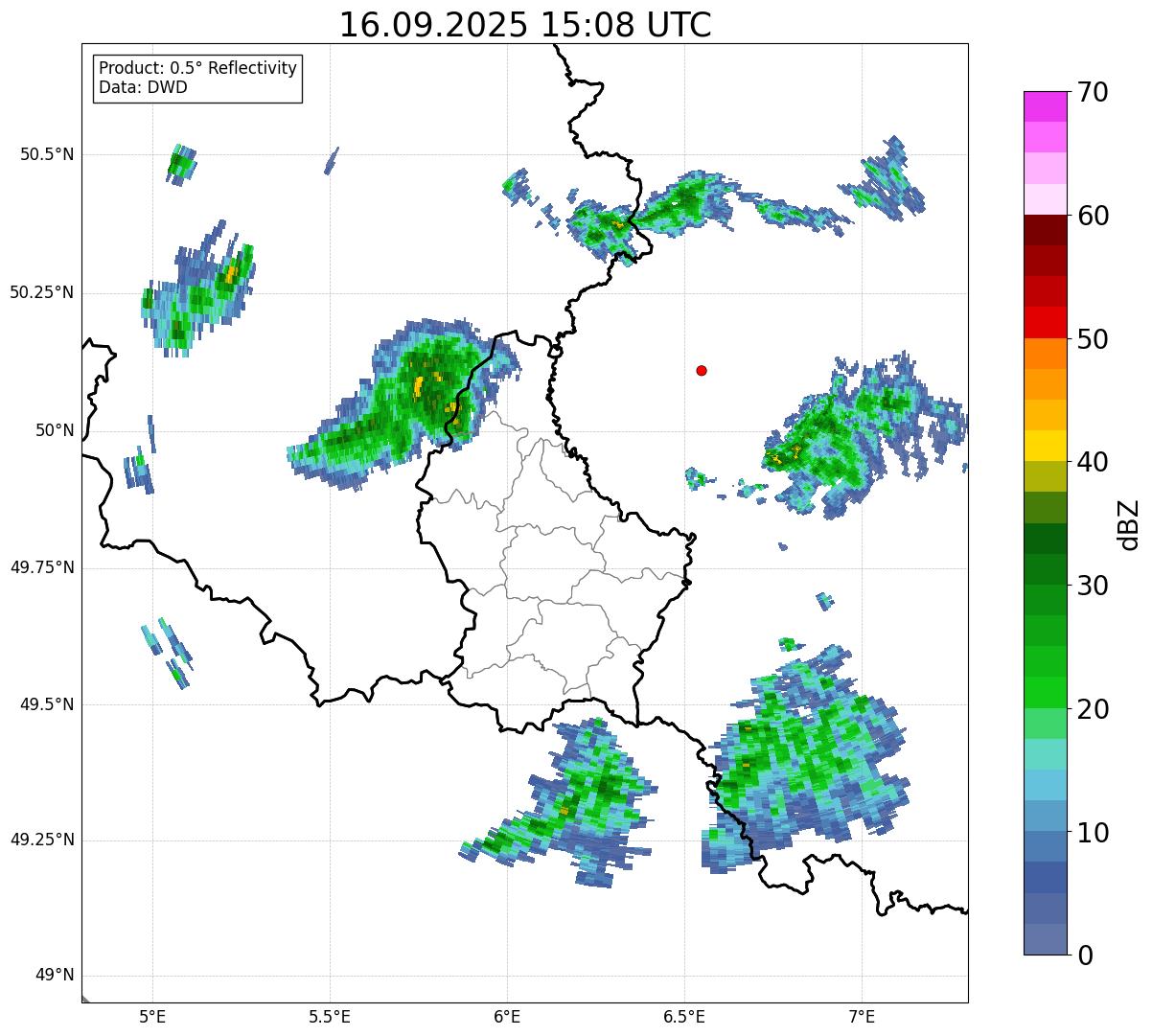Viewport: 1152px width, 1036px height.
Task: Click the 49.75°N latitude label
Action: (41, 567)
